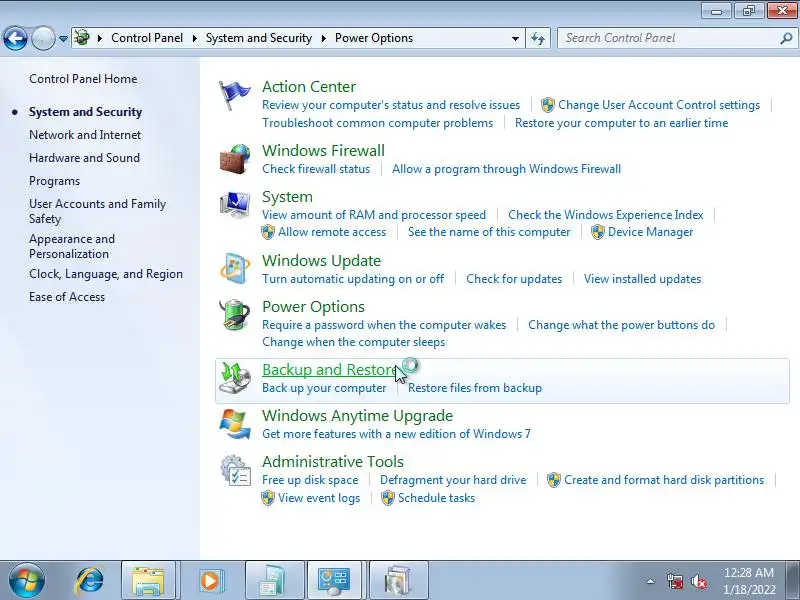800x600 pixels.
Task: Click the Backup and Restore drive icon
Action: click(x=235, y=378)
